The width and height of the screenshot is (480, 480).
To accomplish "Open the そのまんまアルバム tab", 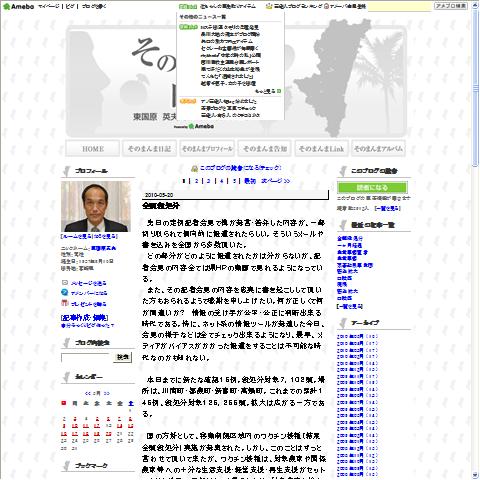I will click(378, 149).
